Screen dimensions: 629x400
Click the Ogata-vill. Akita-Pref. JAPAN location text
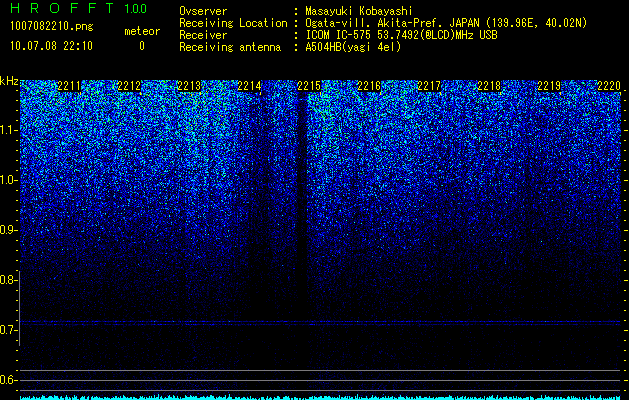pyautogui.click(x=446, y=23)
